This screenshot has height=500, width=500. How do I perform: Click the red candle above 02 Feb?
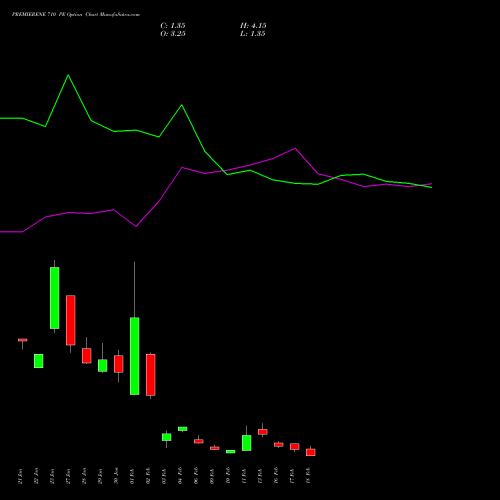(151, 375)
